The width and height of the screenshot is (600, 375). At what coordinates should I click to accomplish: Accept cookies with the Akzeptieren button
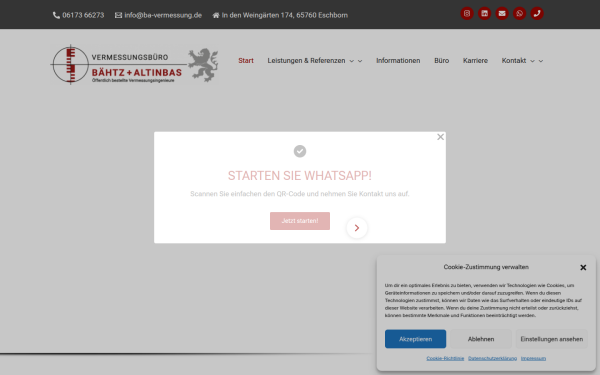(x=416, y=339)
